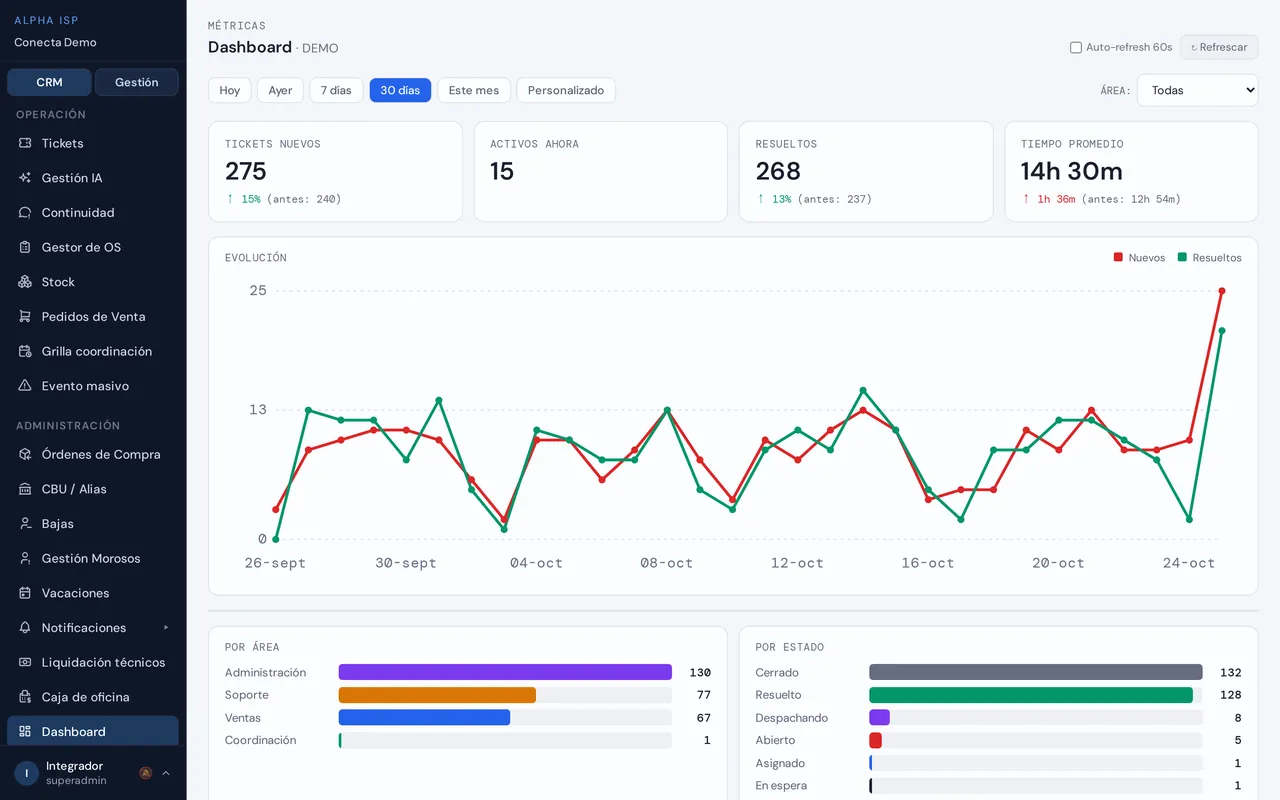Open the Evento masivo menu item
Screen dimensions: 1280x800
point(93,386)
